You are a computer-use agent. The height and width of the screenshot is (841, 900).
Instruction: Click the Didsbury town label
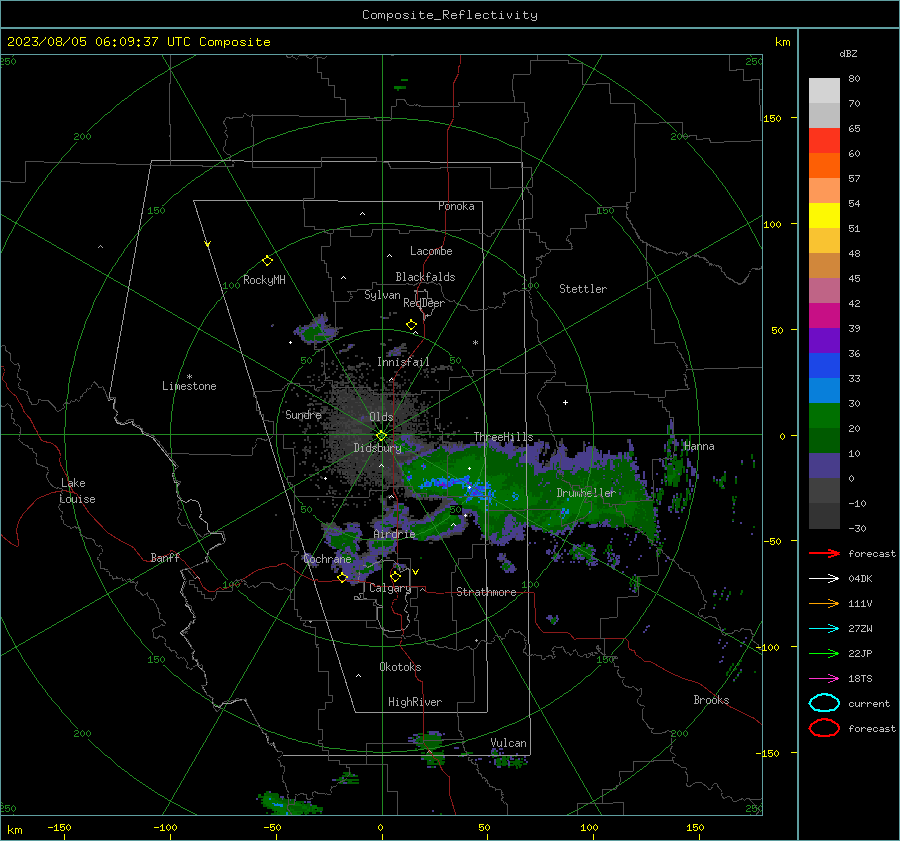(x=378, y=448)
